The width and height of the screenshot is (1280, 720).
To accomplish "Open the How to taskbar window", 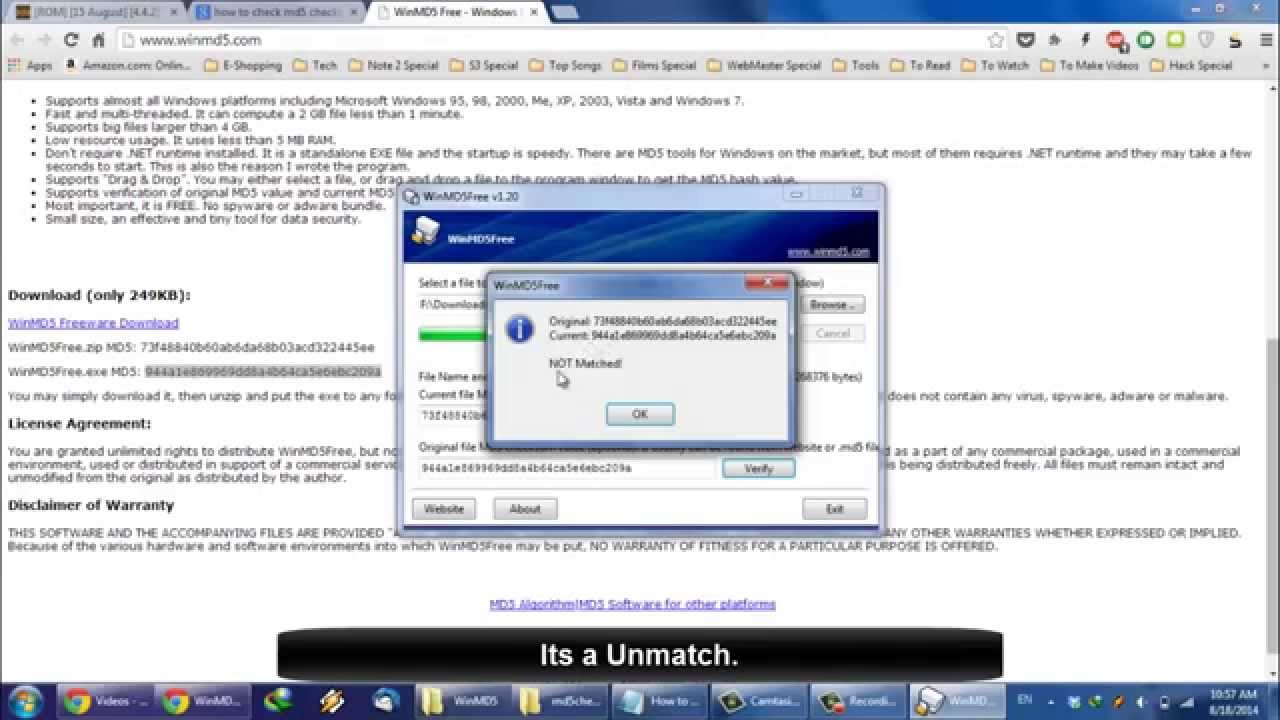I will click(658, 701).
